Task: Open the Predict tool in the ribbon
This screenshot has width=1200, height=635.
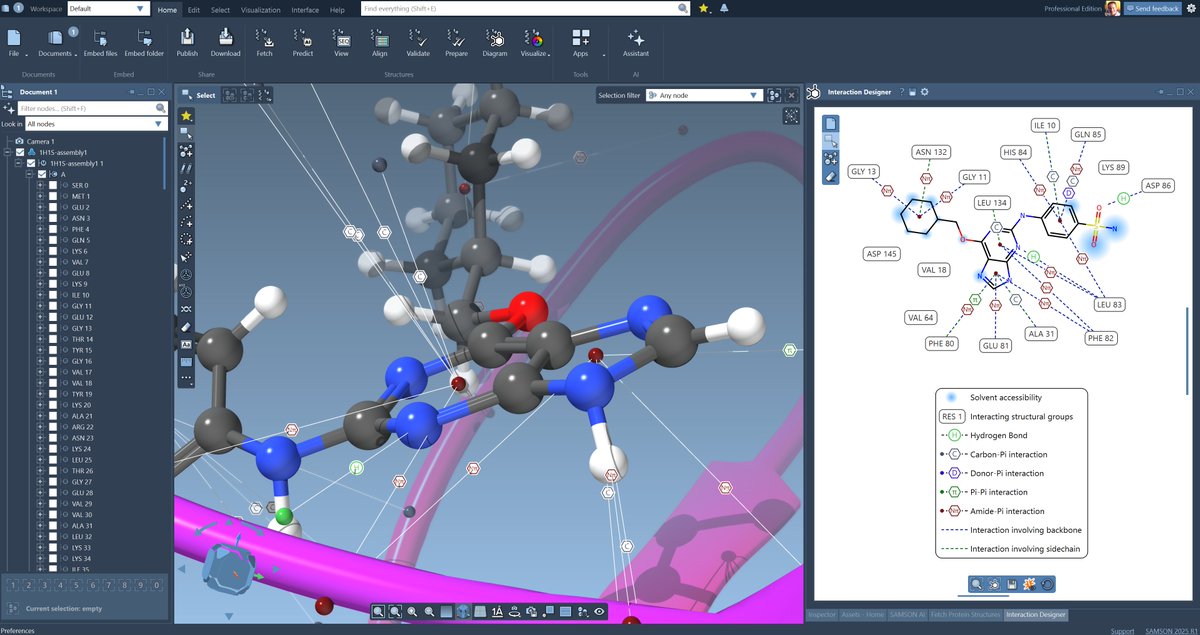Action: (303, 42)
